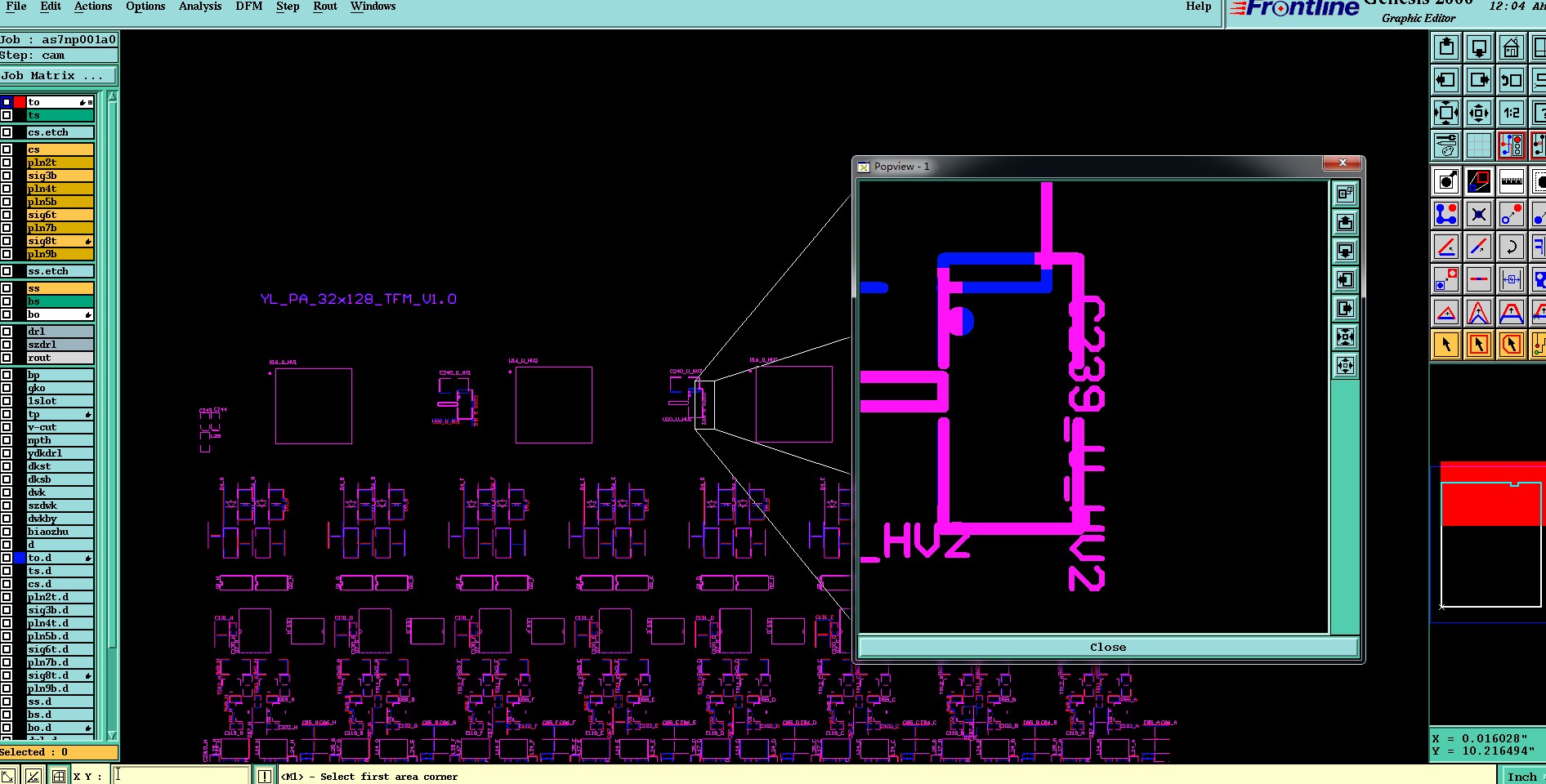Select the tp layer row
1546x784 pixels.
pos(60,415)
